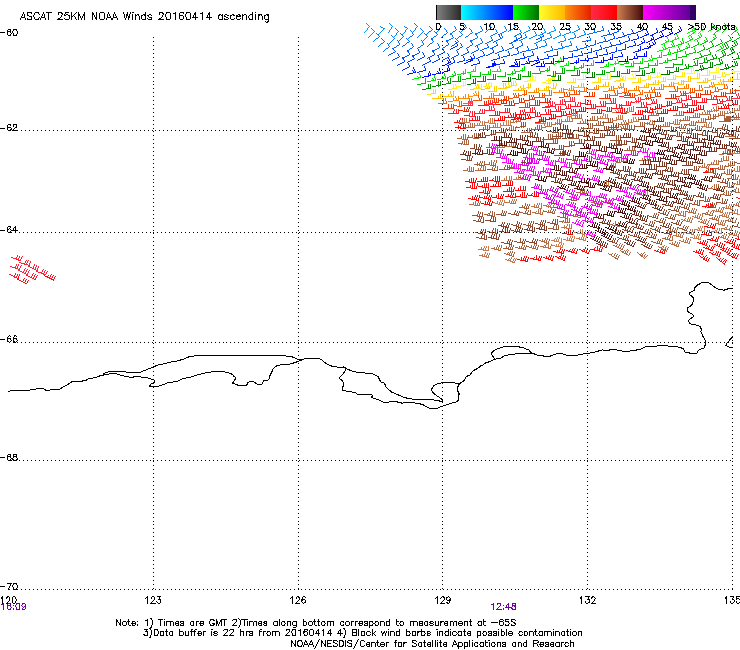Click the '-66' latitude label
Viewport: 740px width, 650px height.
(9, 339)
